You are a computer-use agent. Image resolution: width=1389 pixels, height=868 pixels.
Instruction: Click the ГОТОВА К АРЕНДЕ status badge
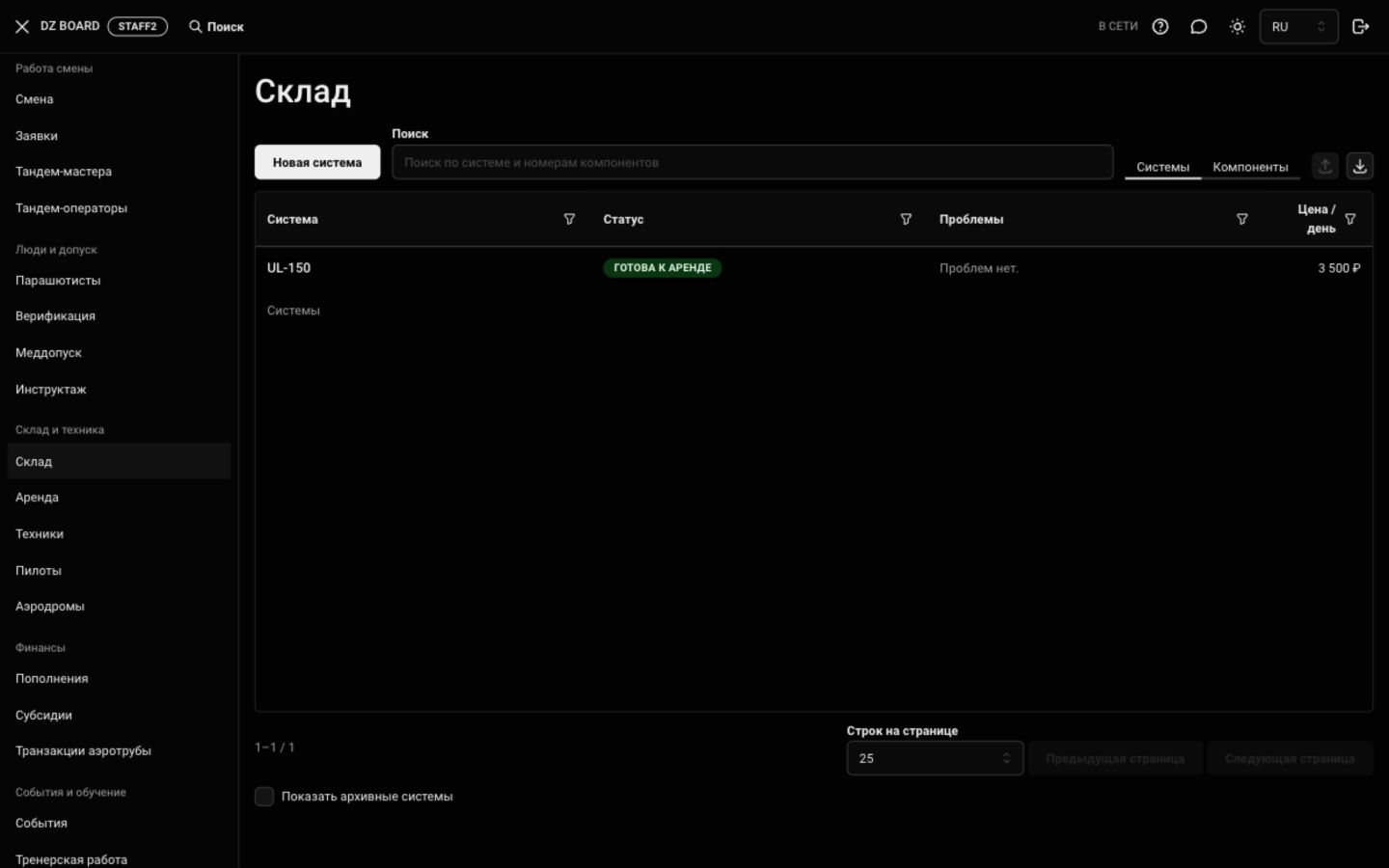[x=663, y=268]
